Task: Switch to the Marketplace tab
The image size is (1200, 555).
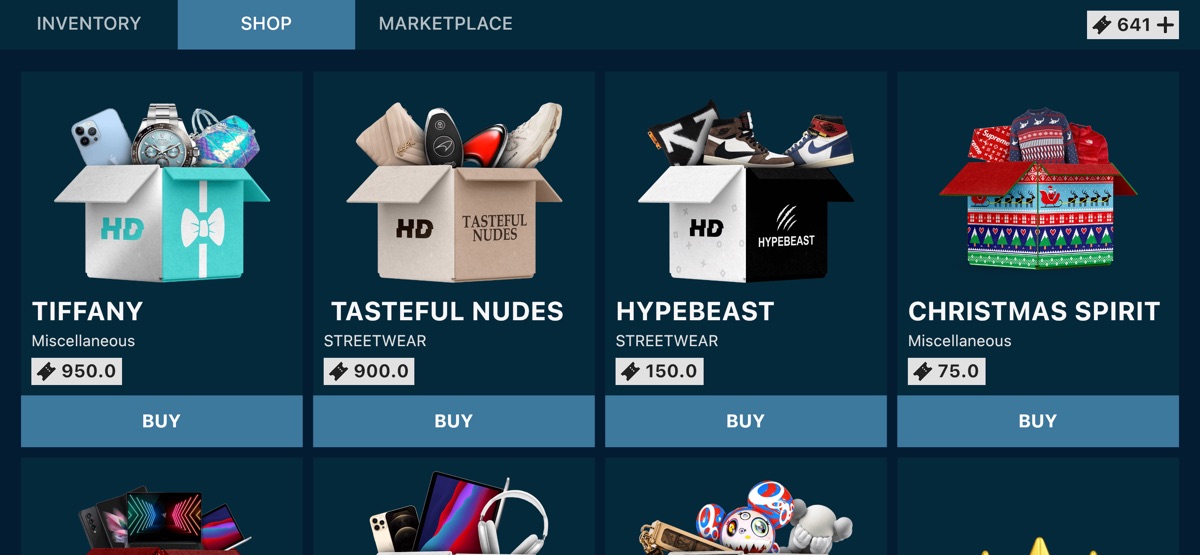Action: pyautogui.click(x=445, y=24)
